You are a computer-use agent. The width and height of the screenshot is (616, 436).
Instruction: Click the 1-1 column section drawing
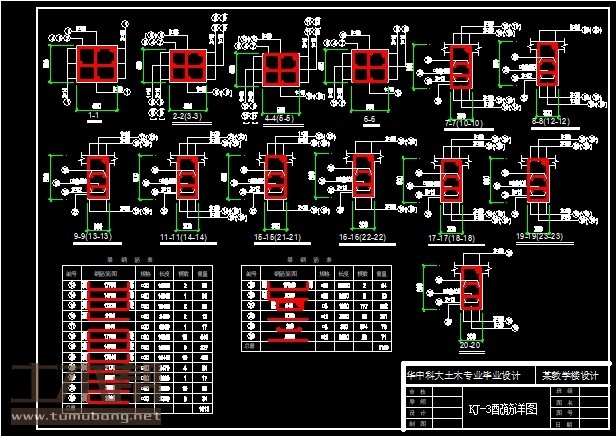click(96, 65)
